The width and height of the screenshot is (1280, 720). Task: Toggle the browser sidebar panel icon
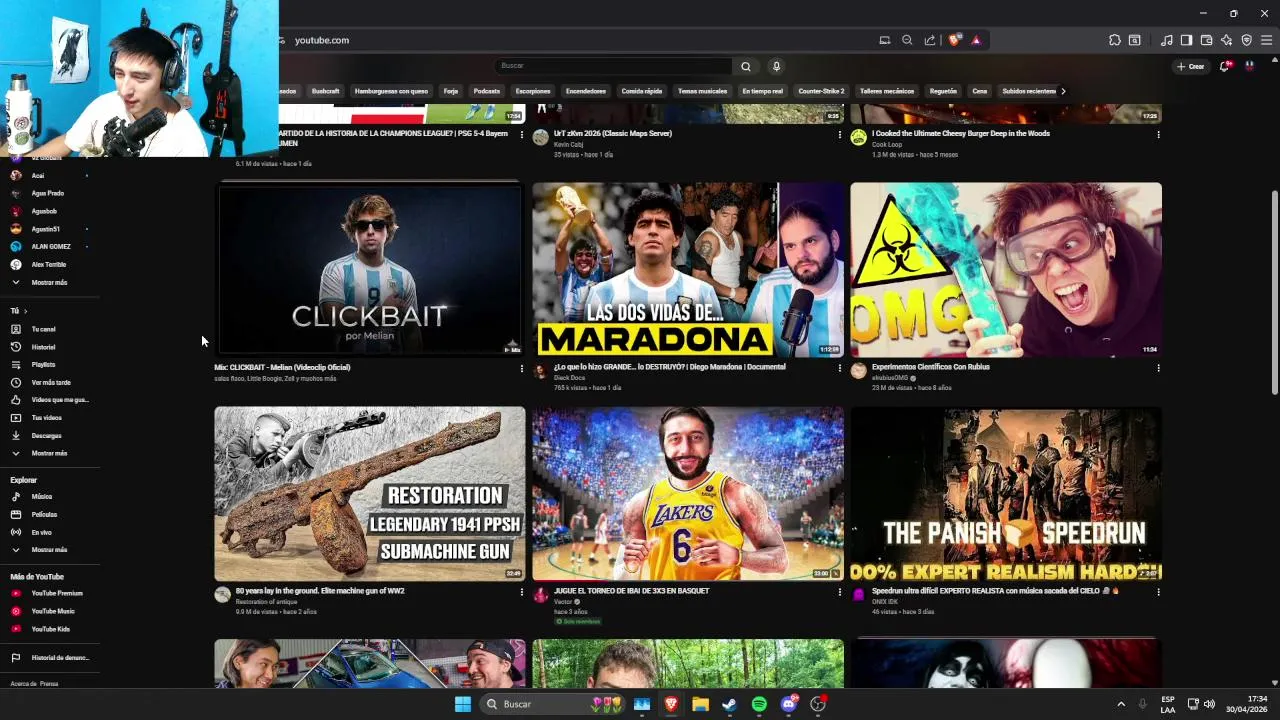pos(1186,40)
